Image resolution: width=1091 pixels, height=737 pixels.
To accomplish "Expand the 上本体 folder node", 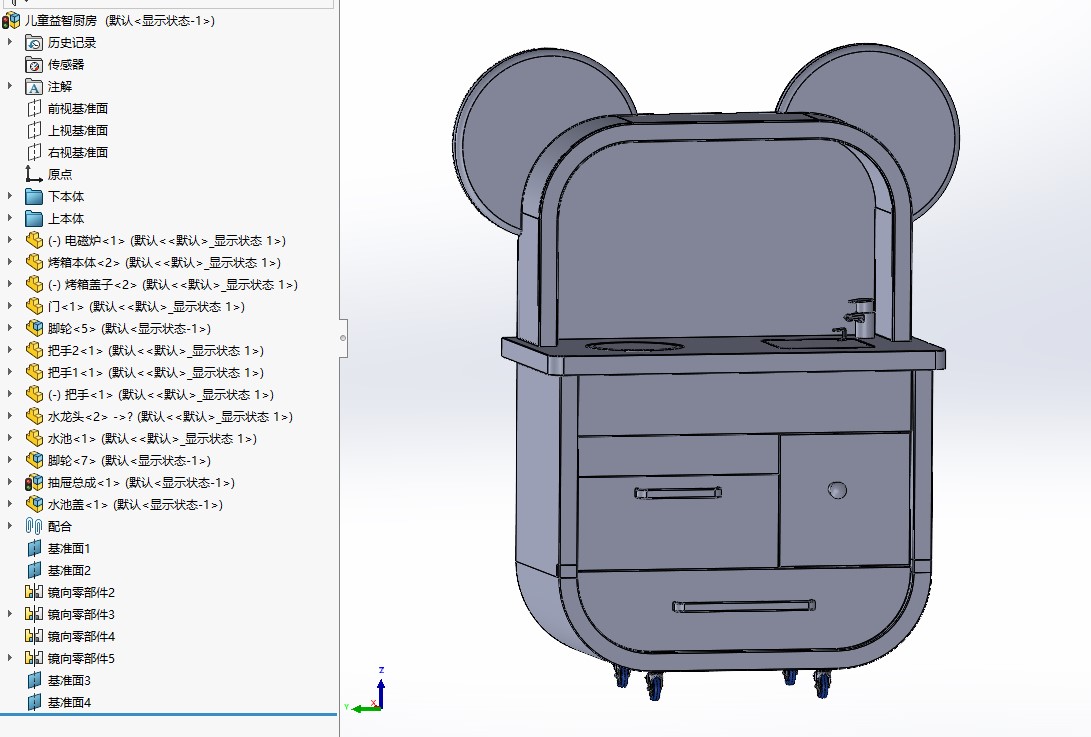I will pyautogui.click(x=10, y=219).
